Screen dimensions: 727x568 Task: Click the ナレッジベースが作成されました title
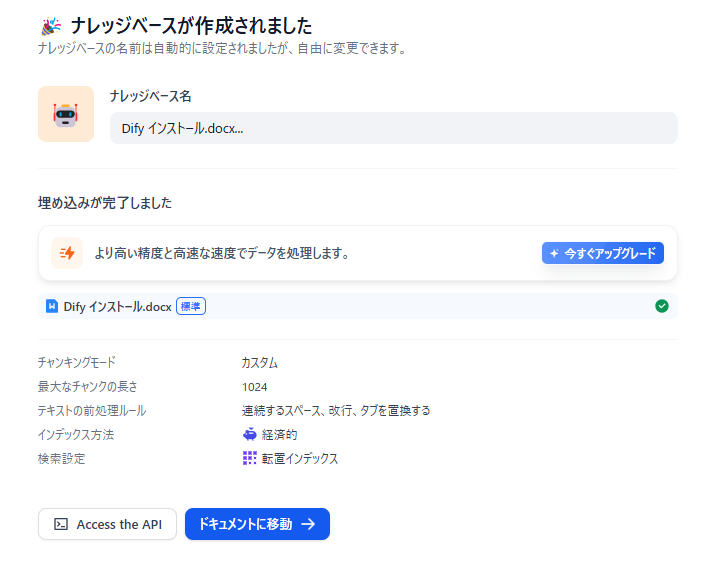(191, 26)
